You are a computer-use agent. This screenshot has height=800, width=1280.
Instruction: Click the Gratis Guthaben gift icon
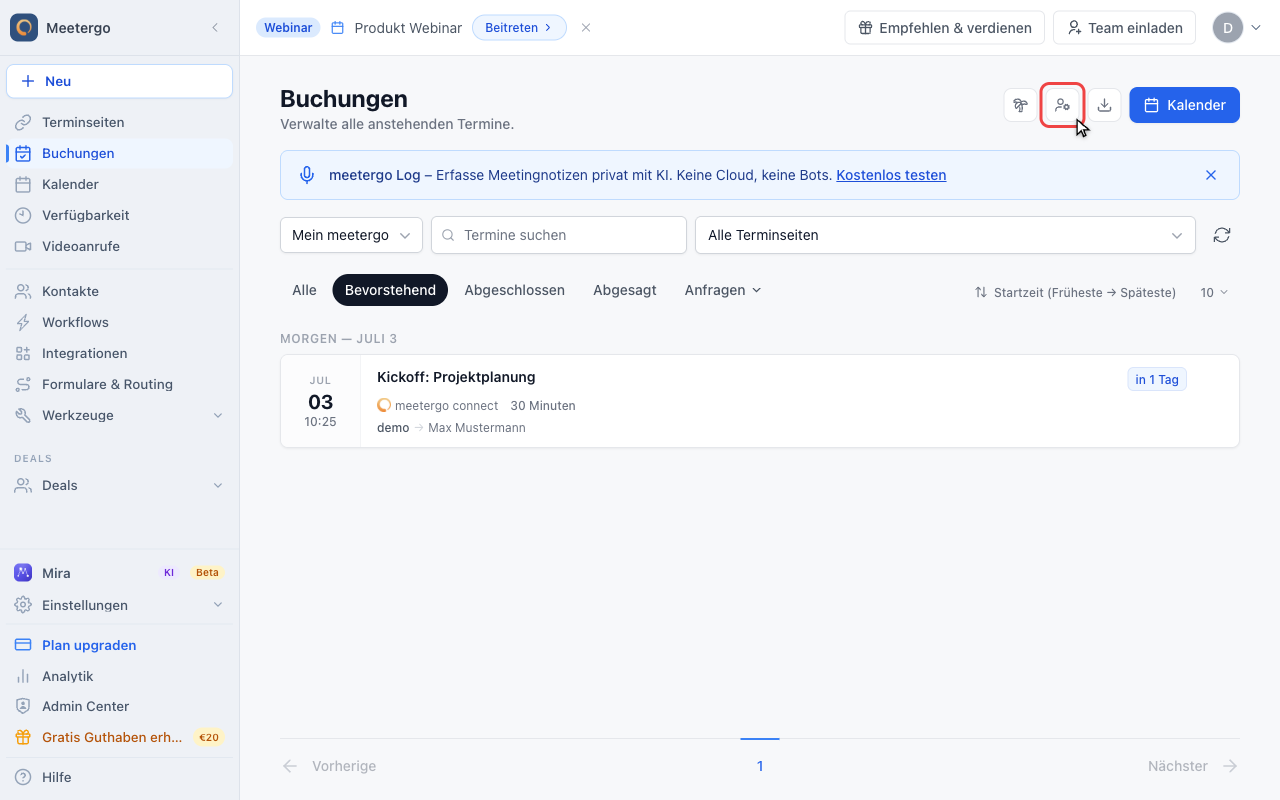point(23,737)
